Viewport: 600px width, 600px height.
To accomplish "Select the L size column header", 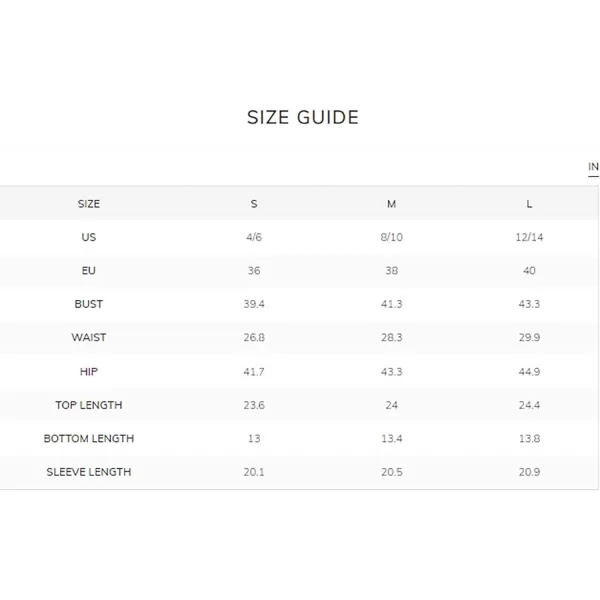I will [x=529, y=204].
